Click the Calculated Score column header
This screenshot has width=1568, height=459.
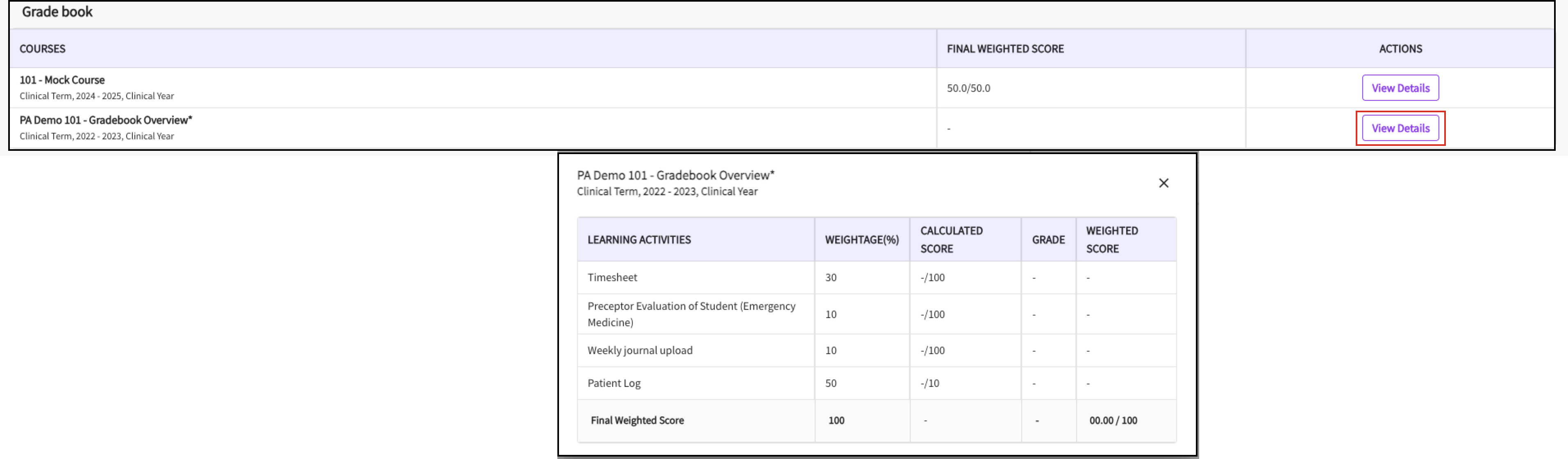coord(951,240)
